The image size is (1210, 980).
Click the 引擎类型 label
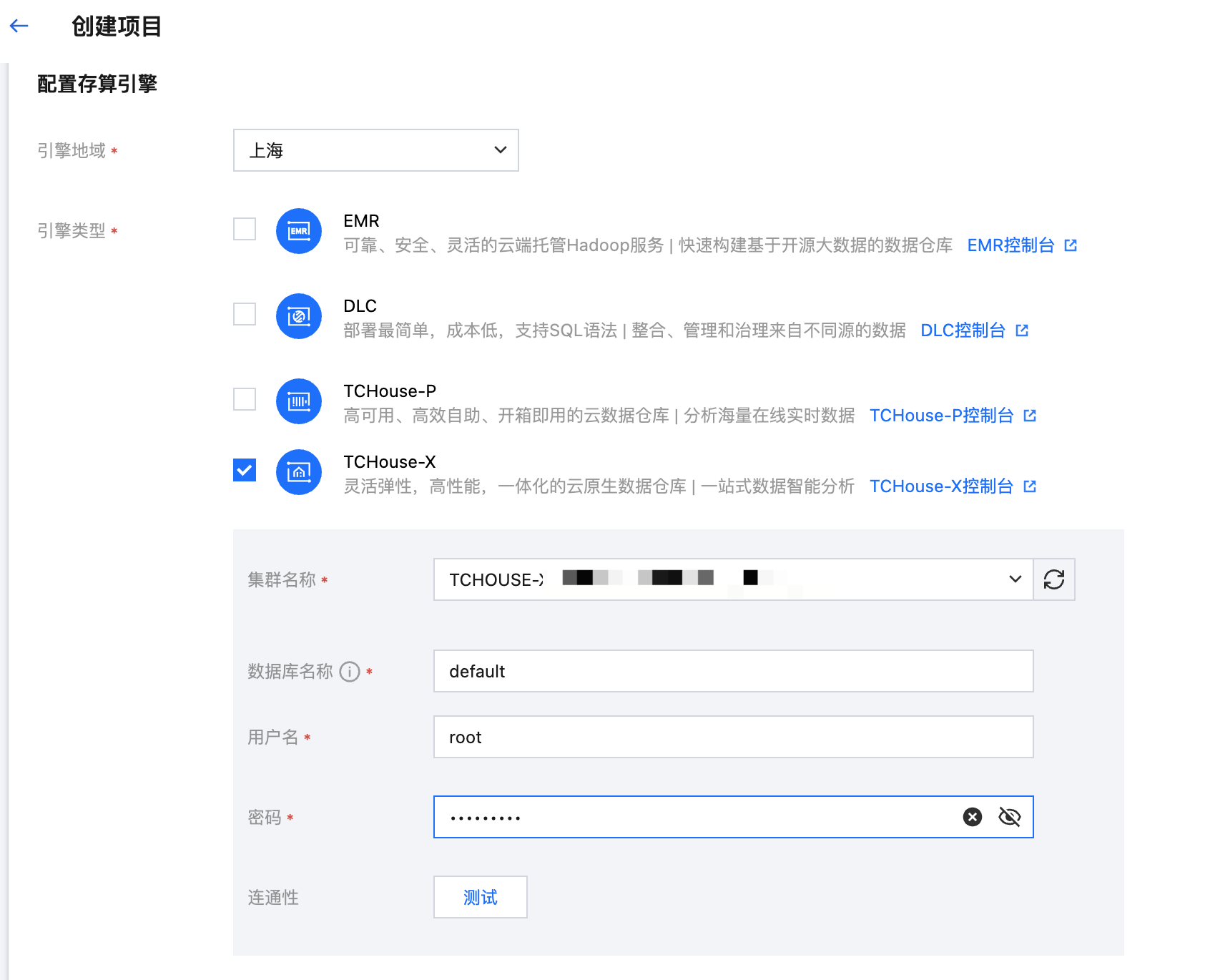click(x=72, y=230)
